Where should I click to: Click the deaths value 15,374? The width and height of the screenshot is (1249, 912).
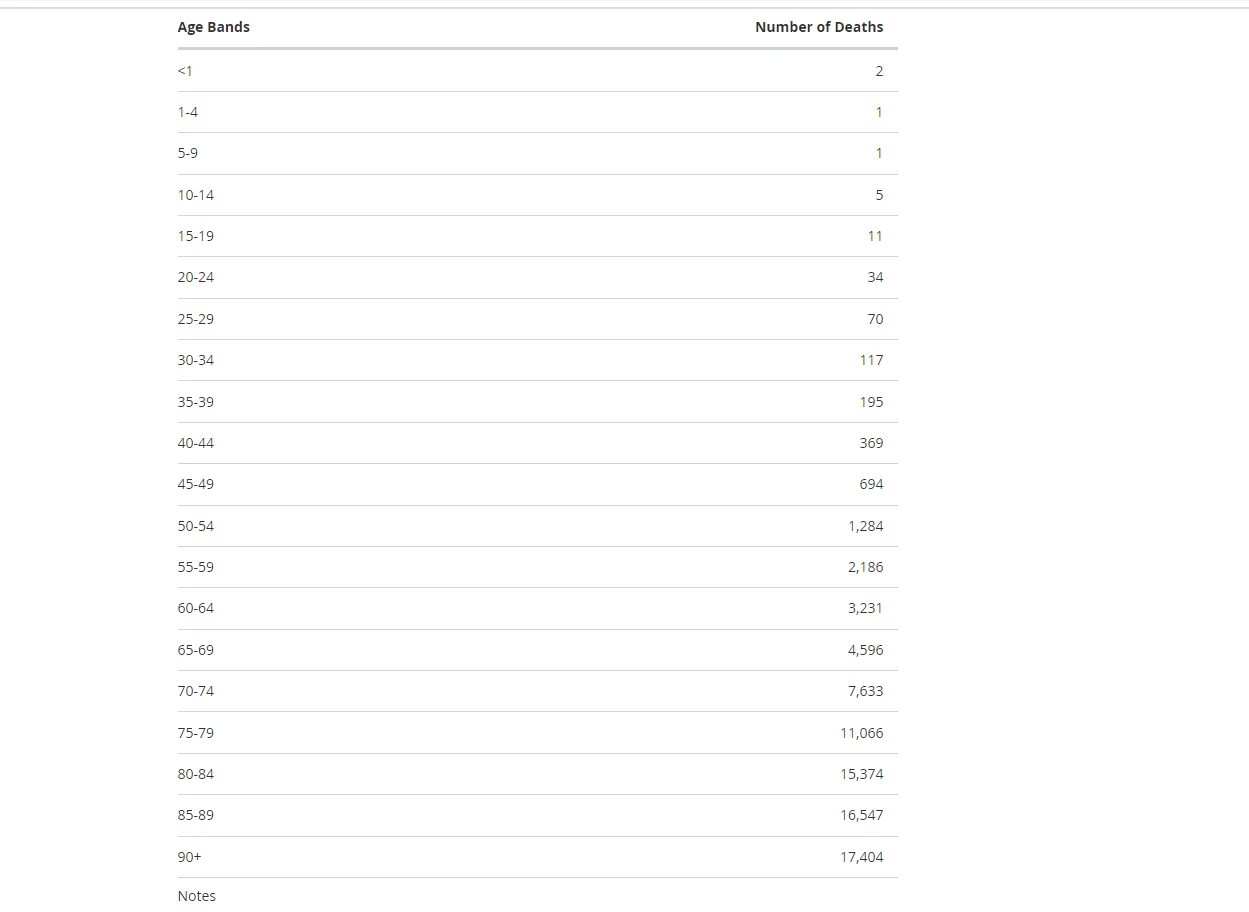(861, 774)
